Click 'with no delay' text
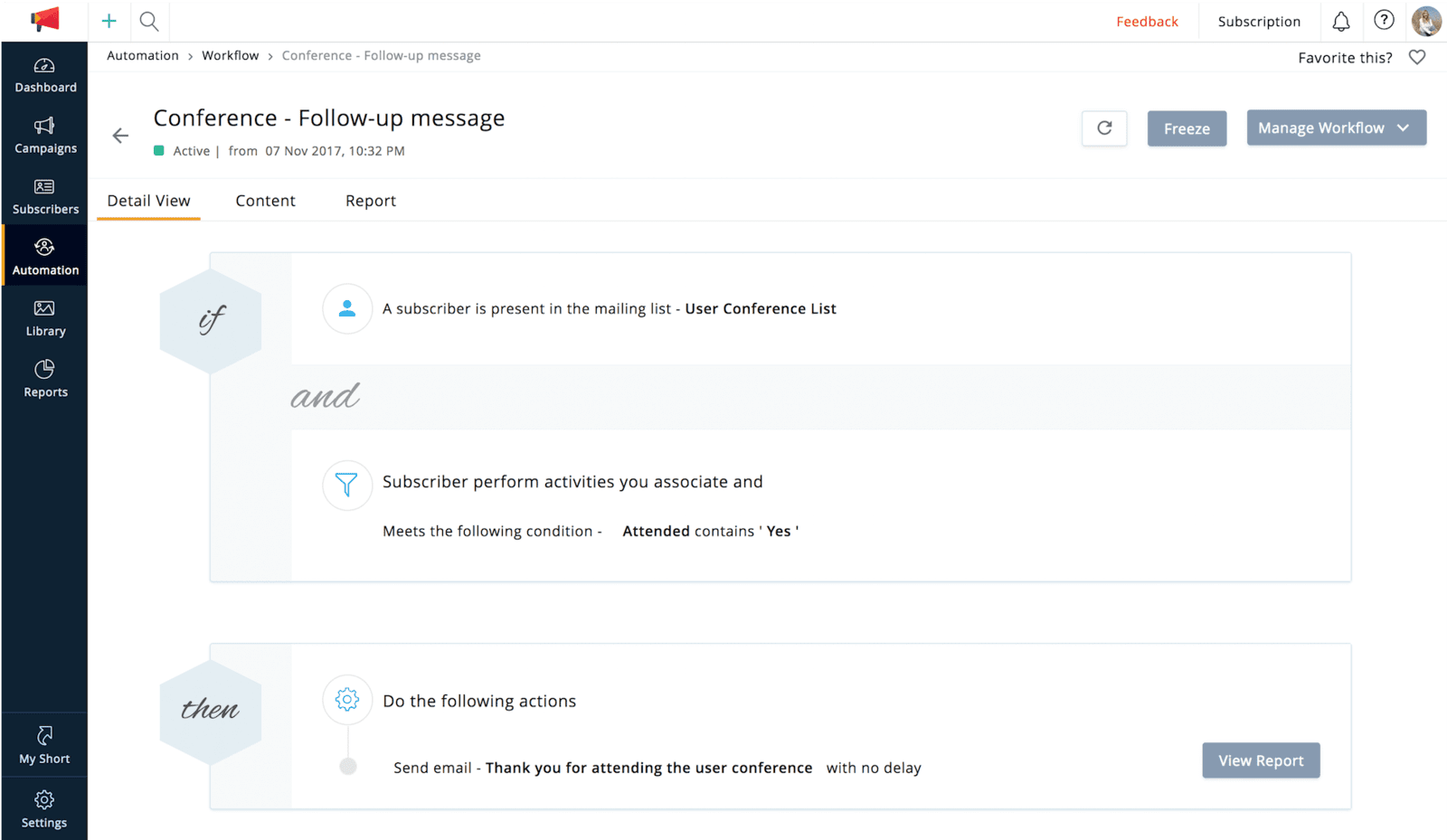The width and height of the screenshot is (1447, 840). coord(874,768)
